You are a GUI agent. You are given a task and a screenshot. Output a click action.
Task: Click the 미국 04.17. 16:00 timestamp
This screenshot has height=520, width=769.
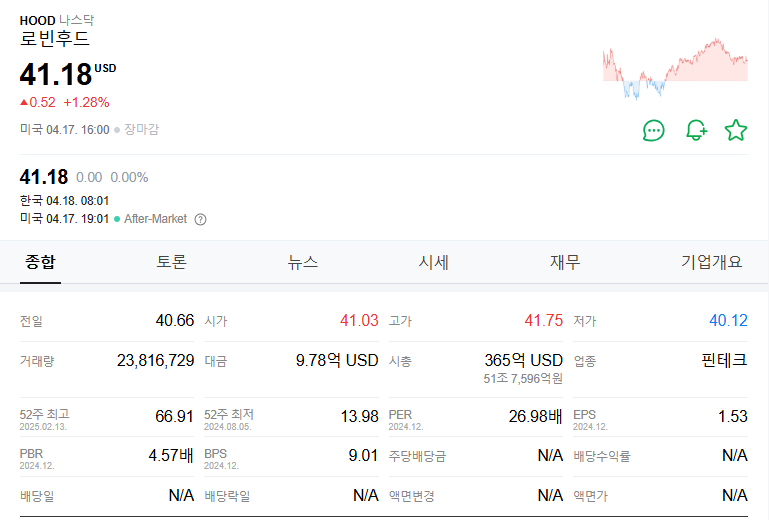64,130
